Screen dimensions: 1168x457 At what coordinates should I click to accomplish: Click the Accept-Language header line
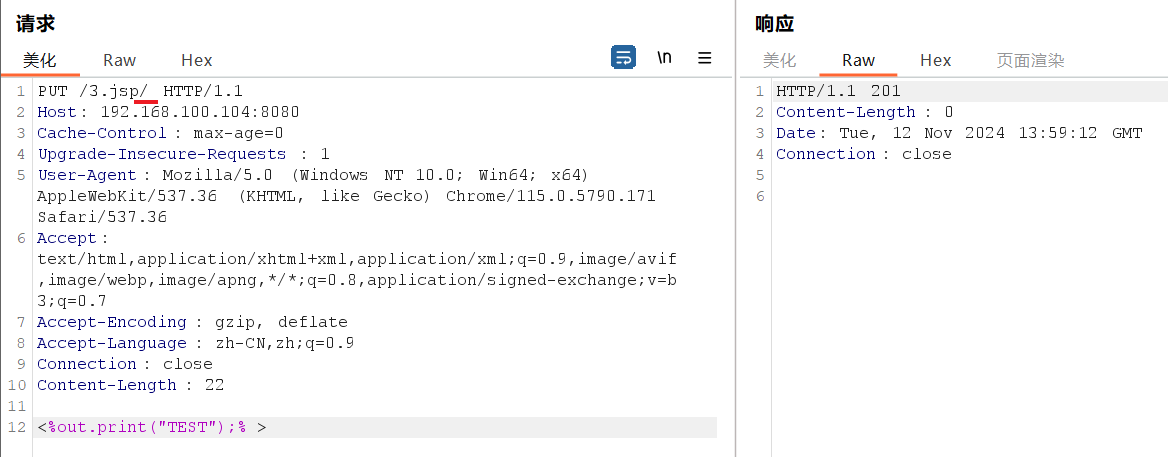(195, 343)
